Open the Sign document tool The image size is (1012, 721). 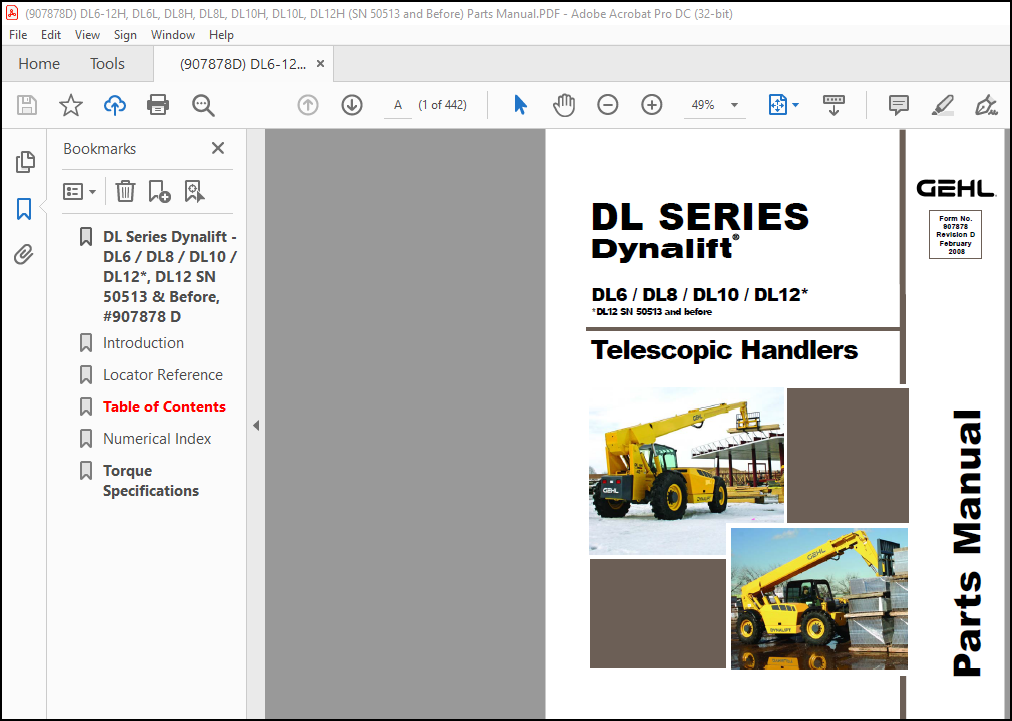(986, 105)
